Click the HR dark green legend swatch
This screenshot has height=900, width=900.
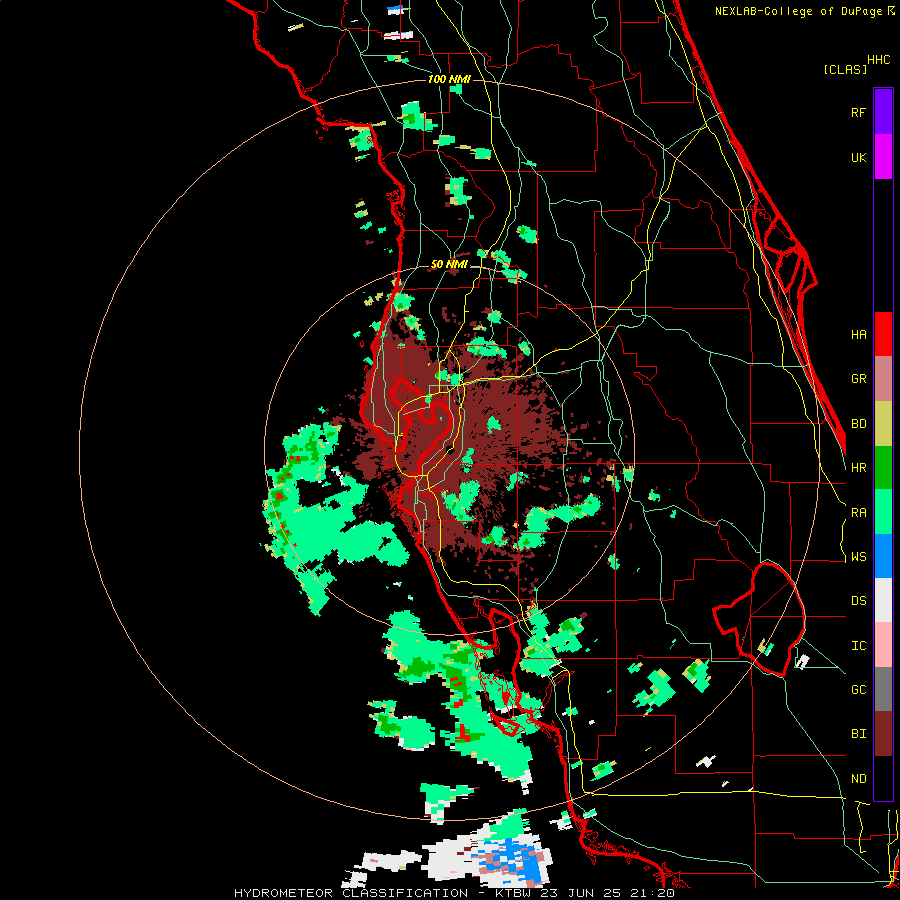tap(883, 467)
